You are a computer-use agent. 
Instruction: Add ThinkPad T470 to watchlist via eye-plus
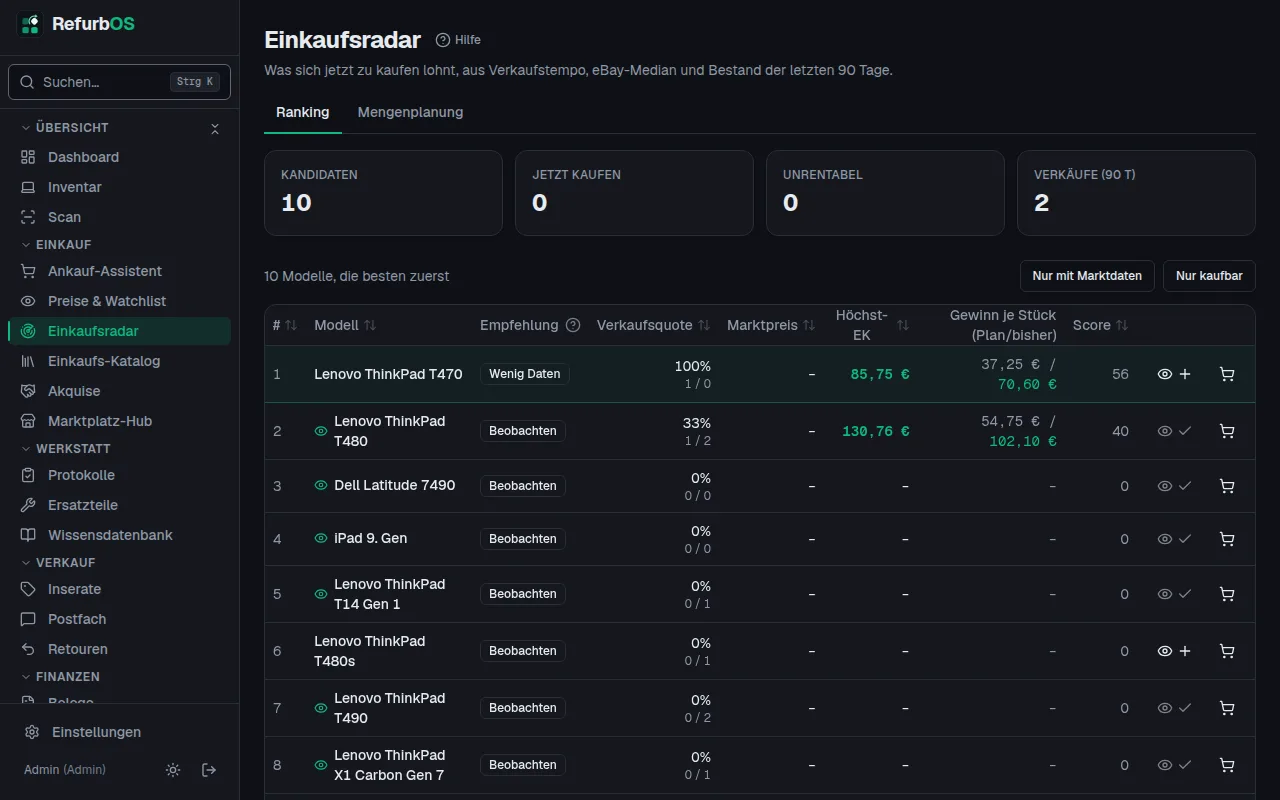[1175, 374]
